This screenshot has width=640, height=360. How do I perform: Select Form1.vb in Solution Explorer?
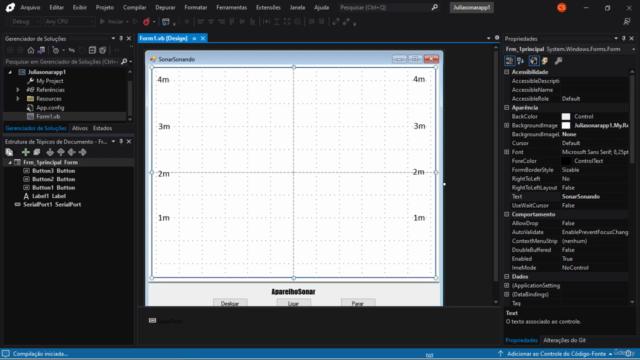(48, 117)
